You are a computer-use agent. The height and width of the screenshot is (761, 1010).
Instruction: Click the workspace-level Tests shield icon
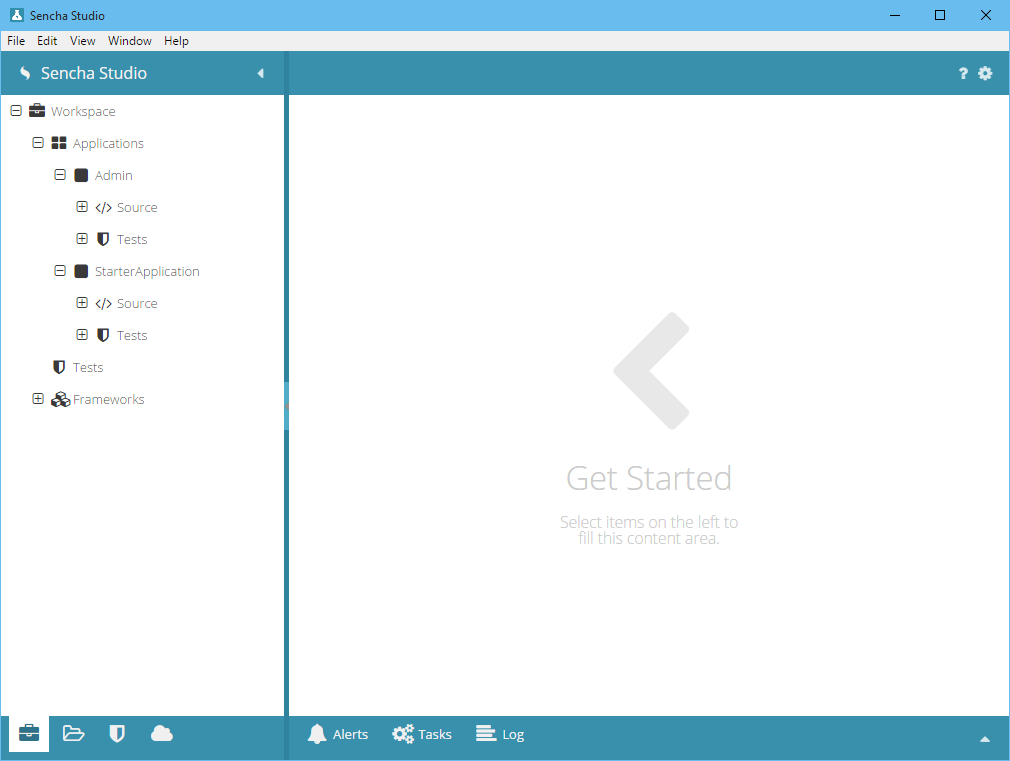59,367
